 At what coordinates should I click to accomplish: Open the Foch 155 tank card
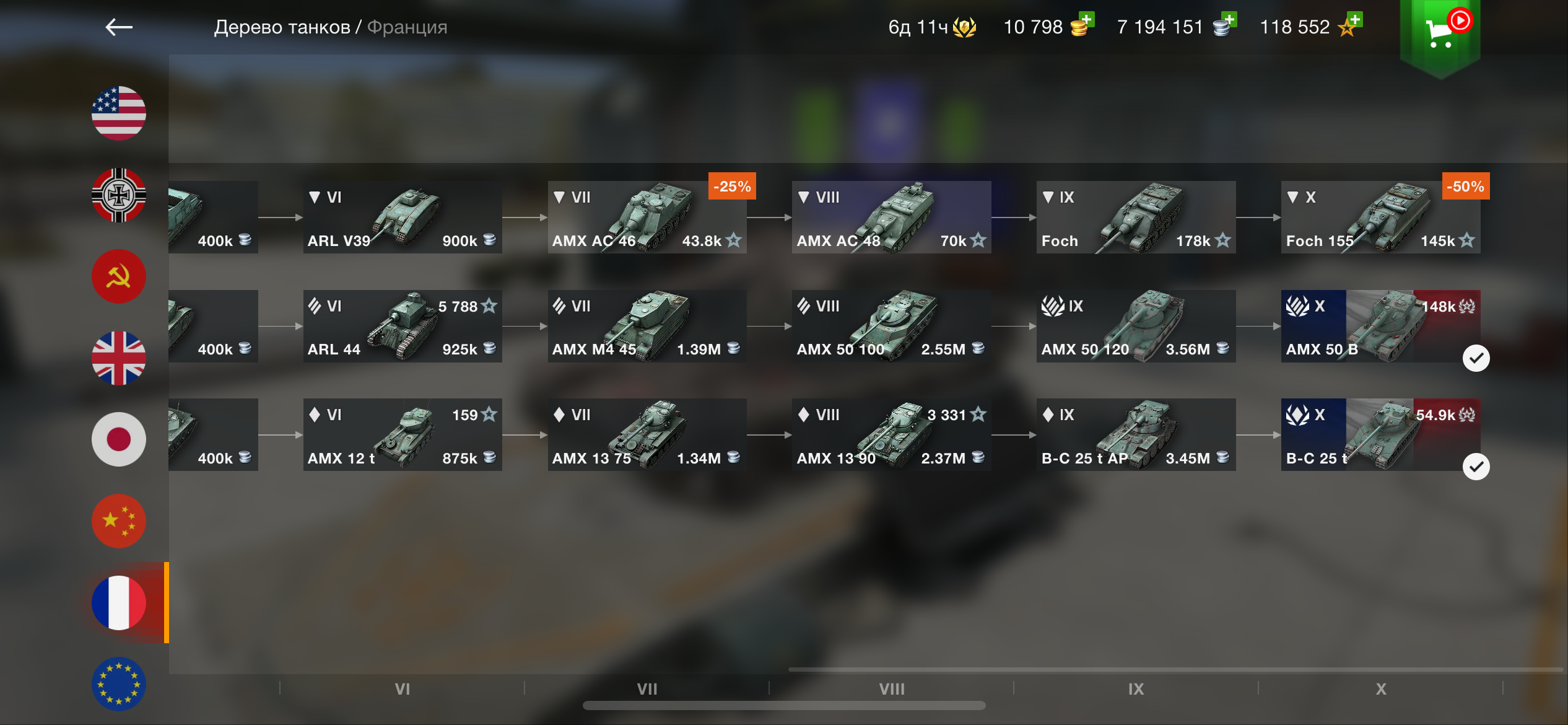point(1381,217)
